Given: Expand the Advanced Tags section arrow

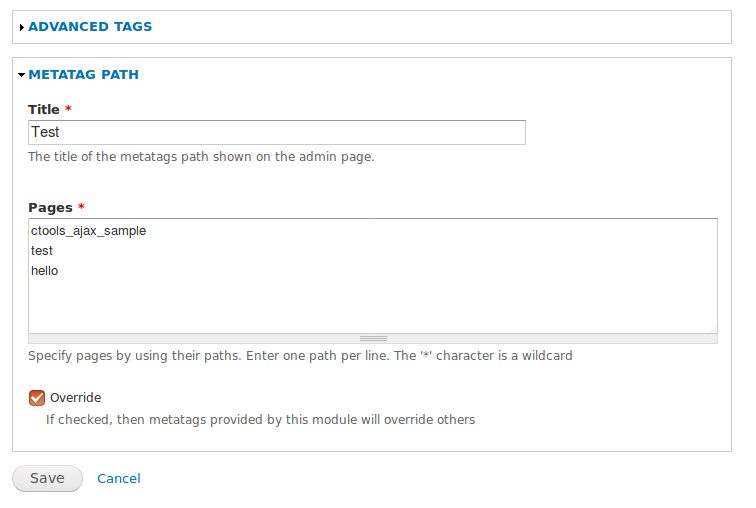Looking at the screenshot, I should coord(22,27).
